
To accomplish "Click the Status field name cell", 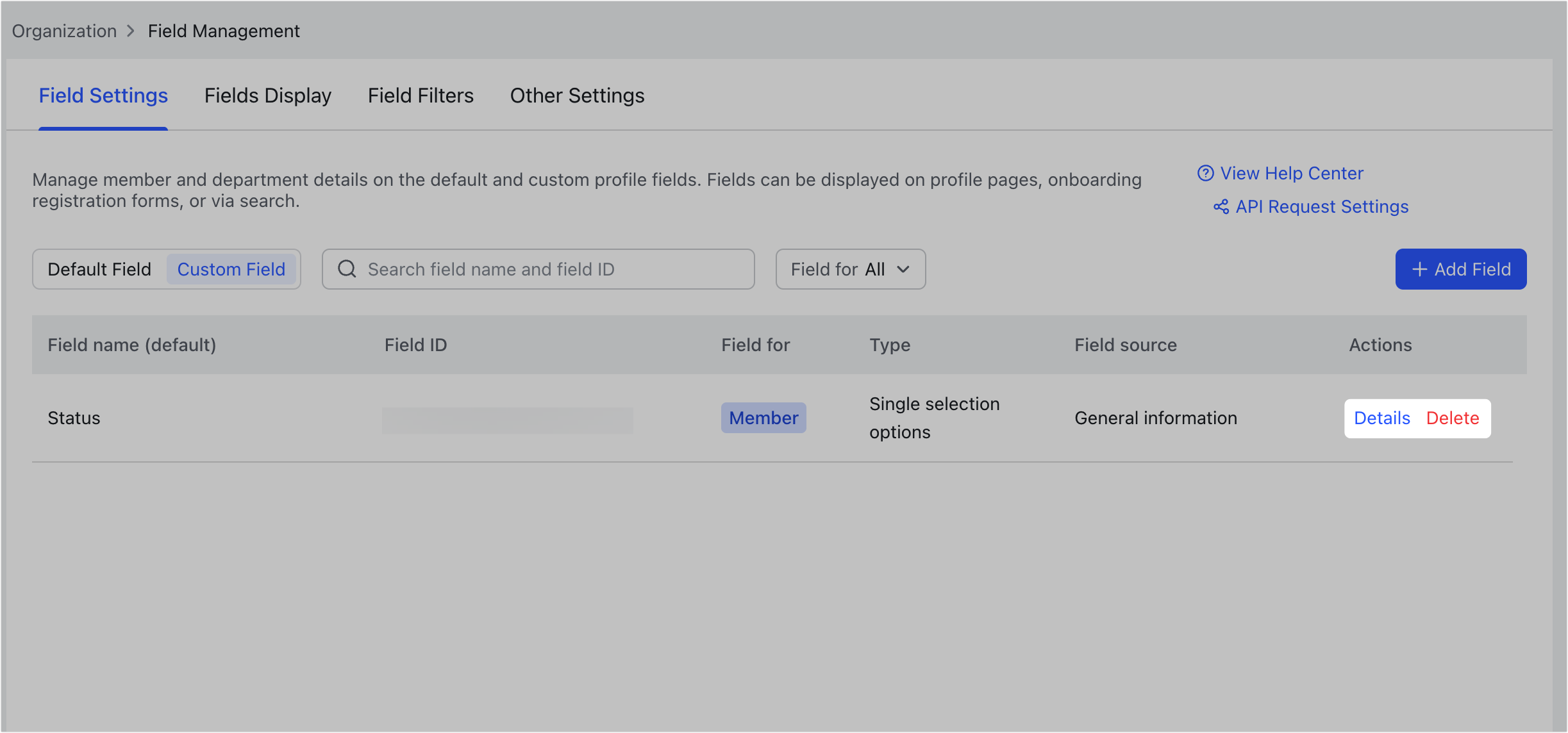I will (x=74, y=418).
